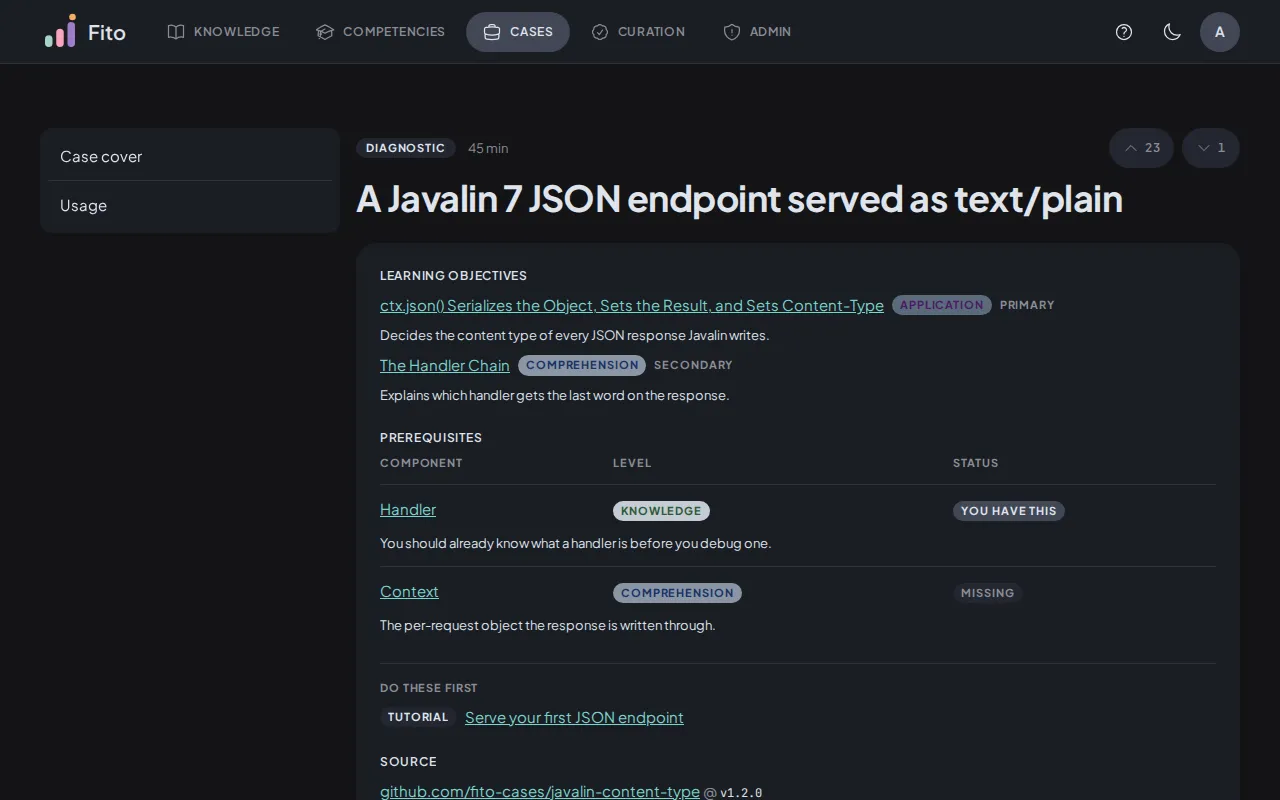Click the Fito logo icon
Screen dimensions: 1280x800
tap(60, 32)
